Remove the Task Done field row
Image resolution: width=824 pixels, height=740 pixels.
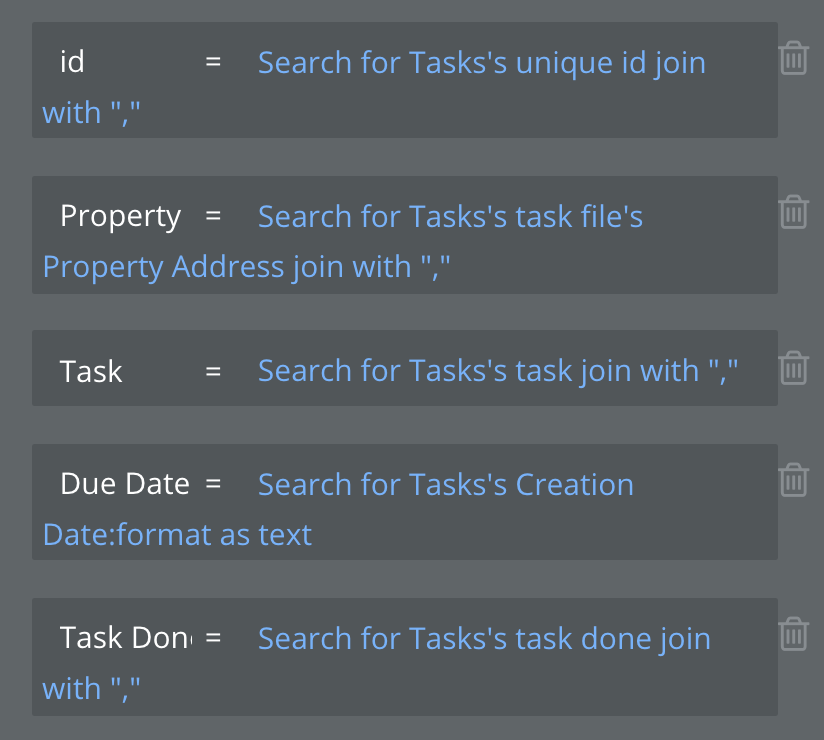(794, 634)
